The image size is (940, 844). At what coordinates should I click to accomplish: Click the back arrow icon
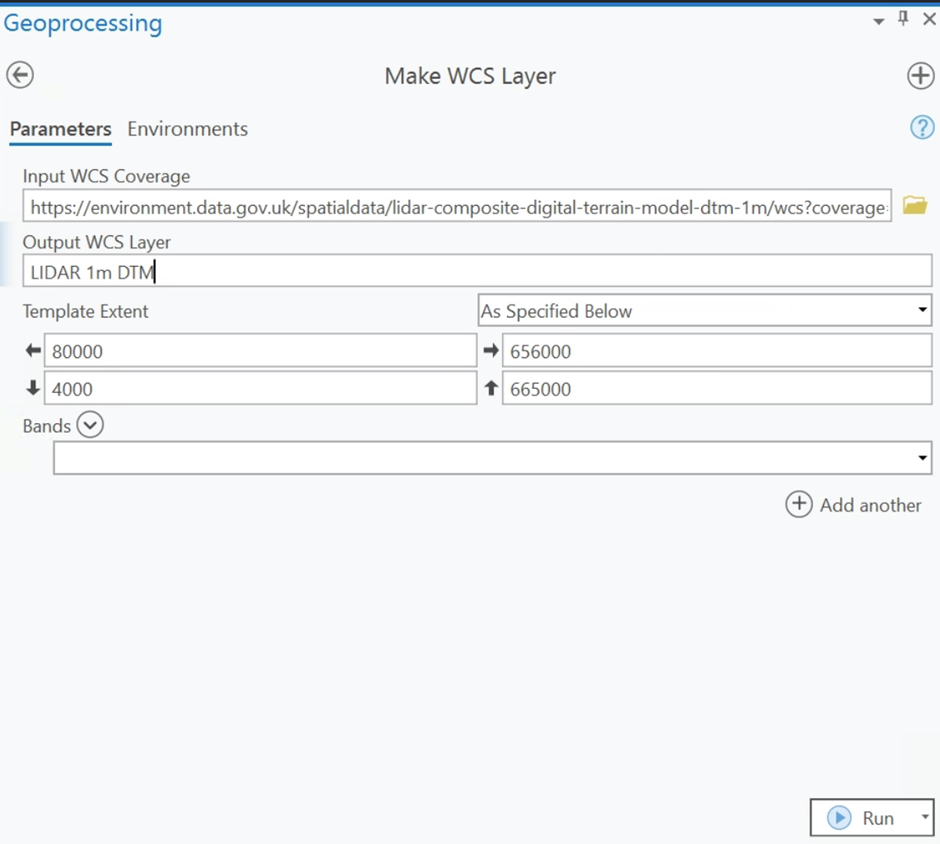click(20, 75)
